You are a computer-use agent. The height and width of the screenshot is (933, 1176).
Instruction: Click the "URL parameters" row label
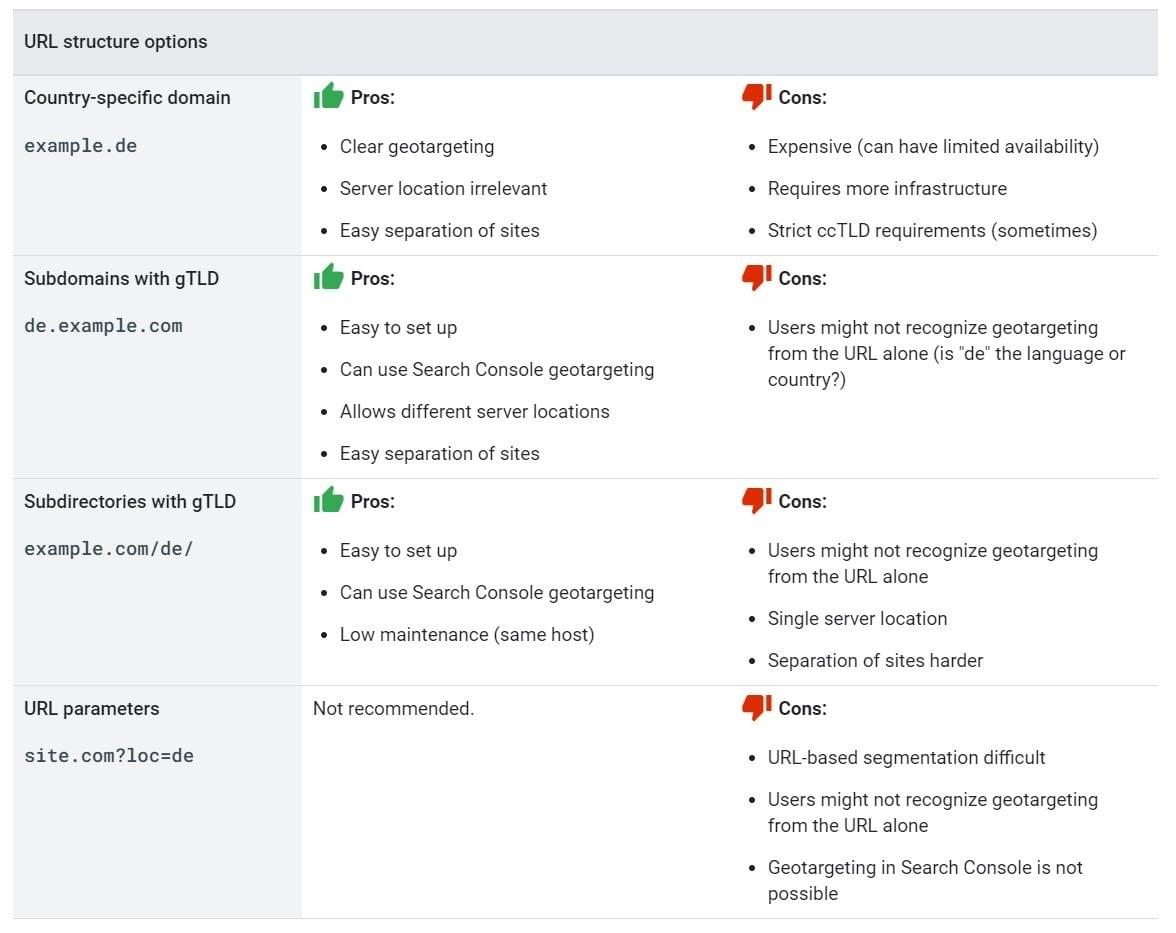(91, 708)
